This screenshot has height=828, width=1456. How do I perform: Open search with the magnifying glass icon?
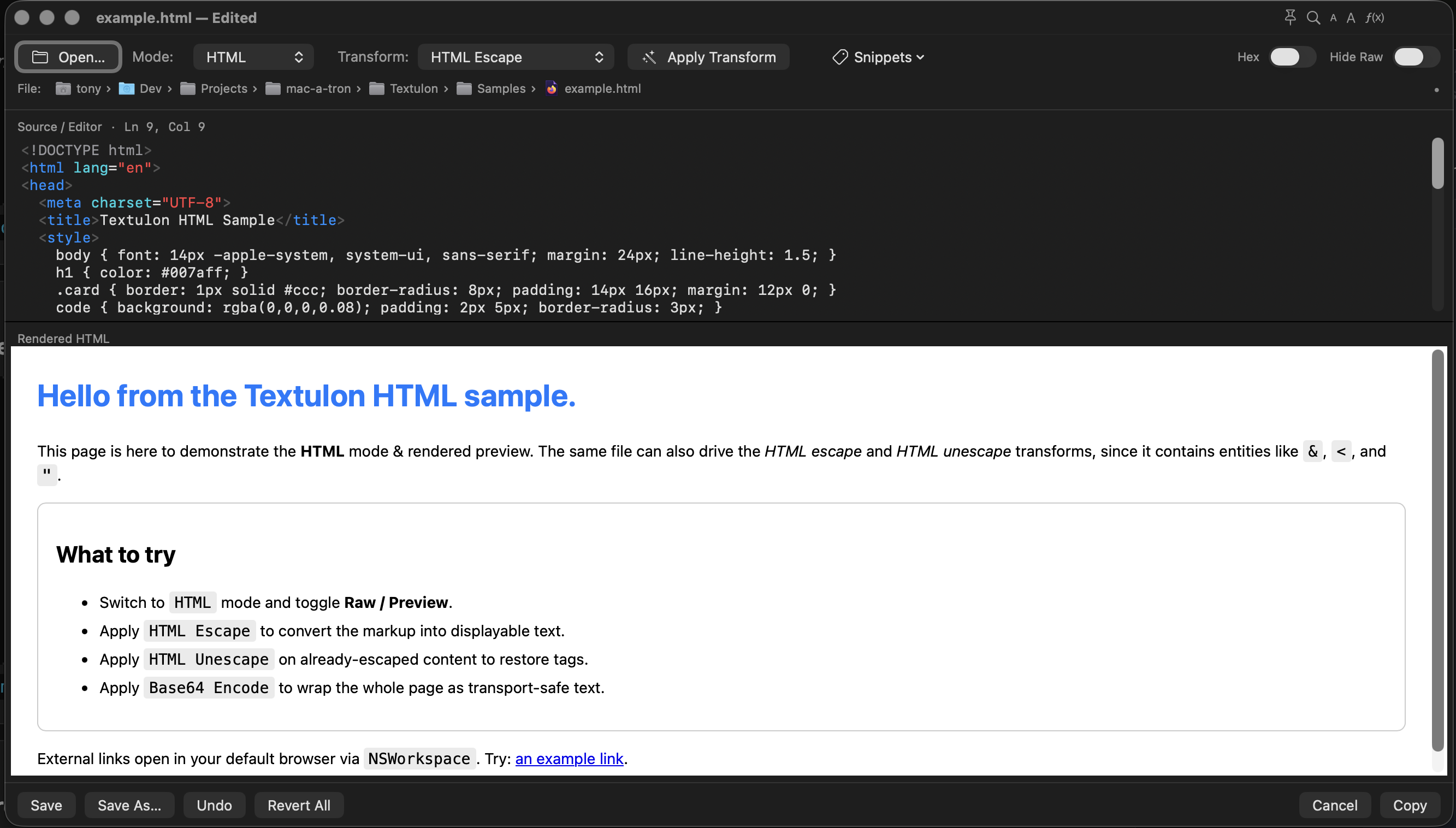pyautogui.click(x=1313, y=17)
